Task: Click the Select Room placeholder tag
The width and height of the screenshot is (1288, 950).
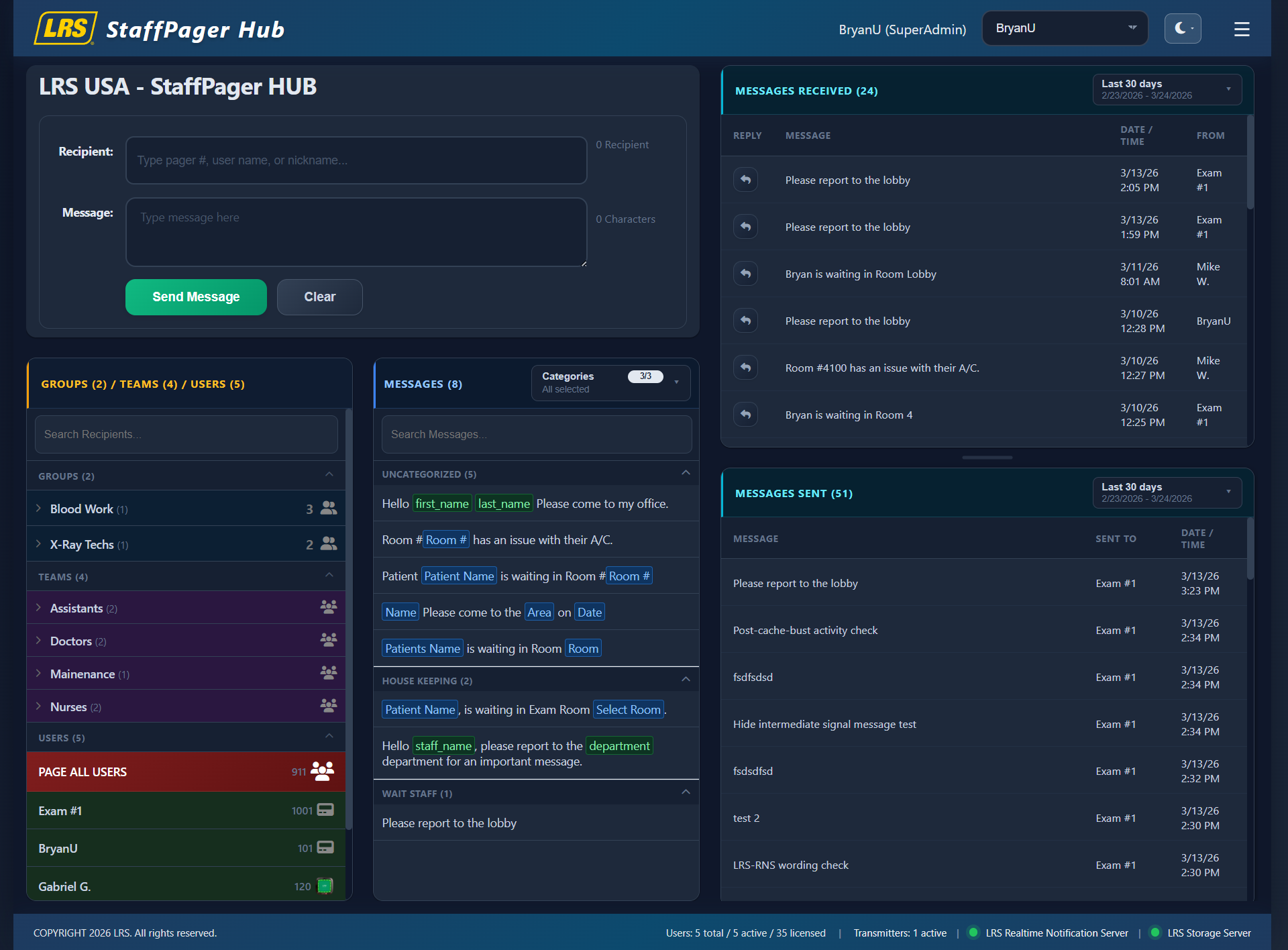Action: (629, 710)
